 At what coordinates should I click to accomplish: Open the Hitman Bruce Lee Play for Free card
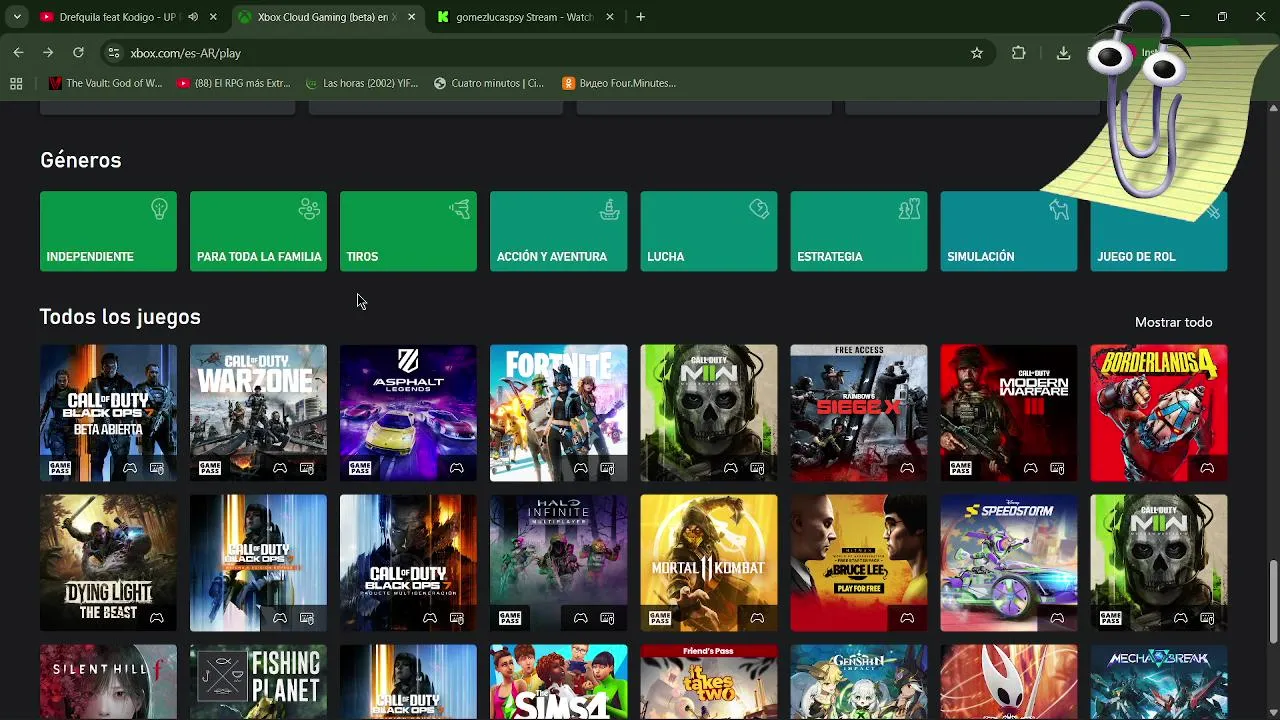point(858,563)
